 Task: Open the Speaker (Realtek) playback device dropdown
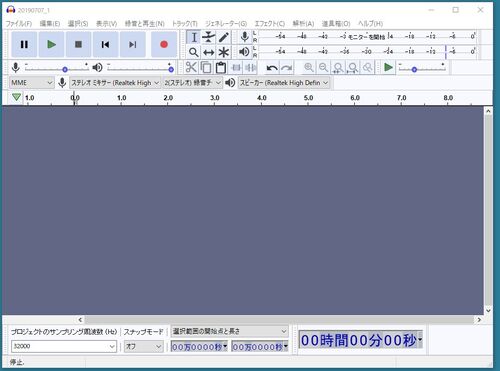click(x=284, y=83)
